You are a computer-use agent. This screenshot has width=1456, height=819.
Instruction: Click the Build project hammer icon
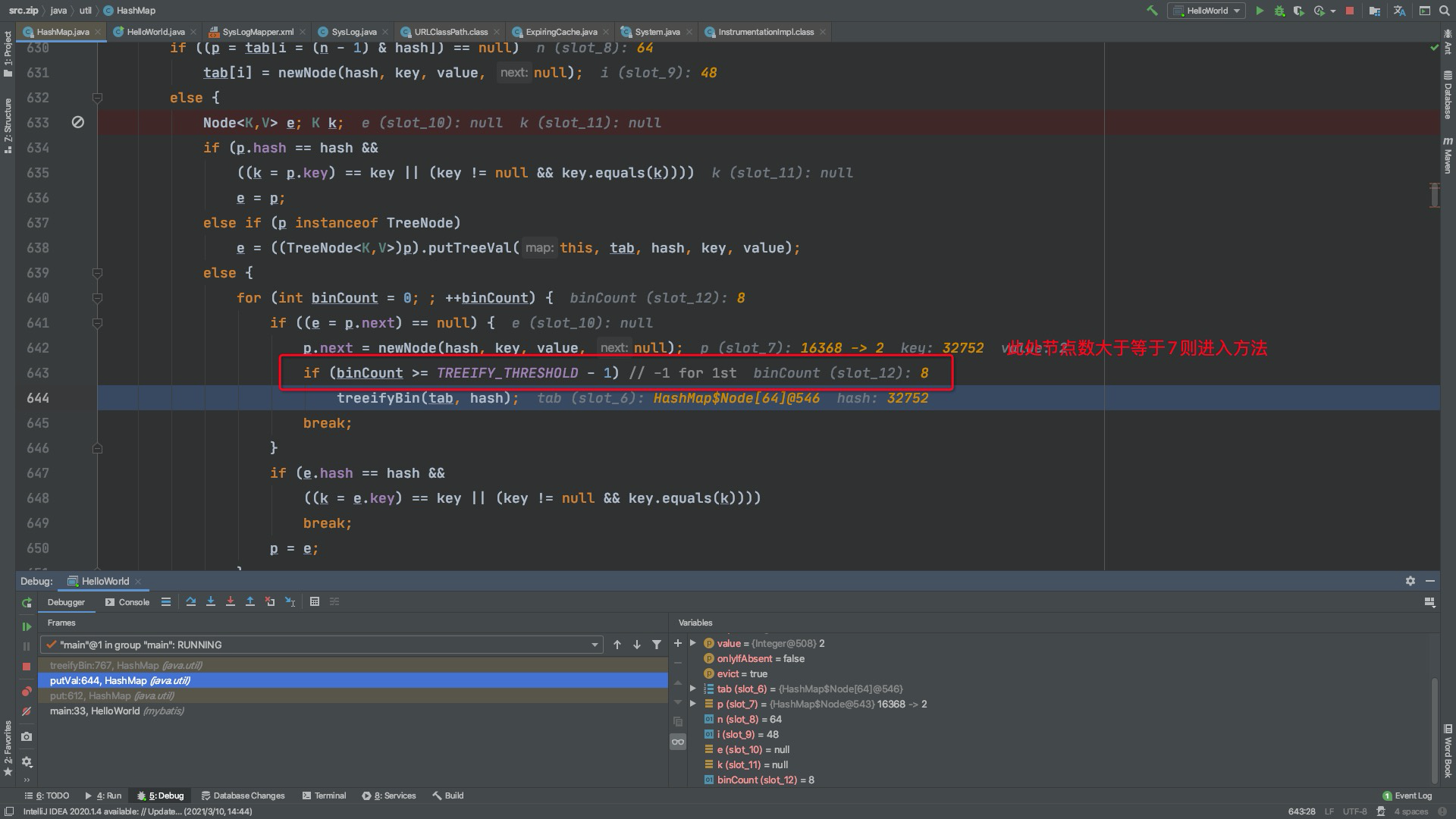coord(1152,11)
